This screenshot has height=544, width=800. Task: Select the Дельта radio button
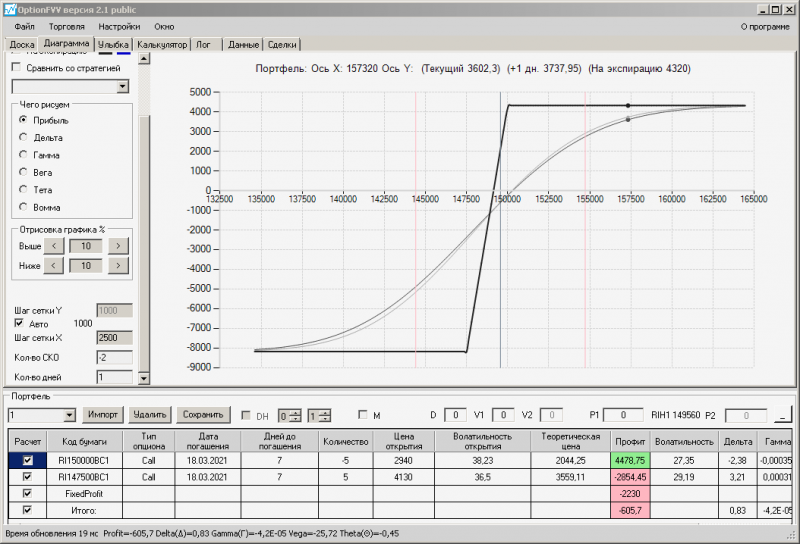[x=24, y=138]
